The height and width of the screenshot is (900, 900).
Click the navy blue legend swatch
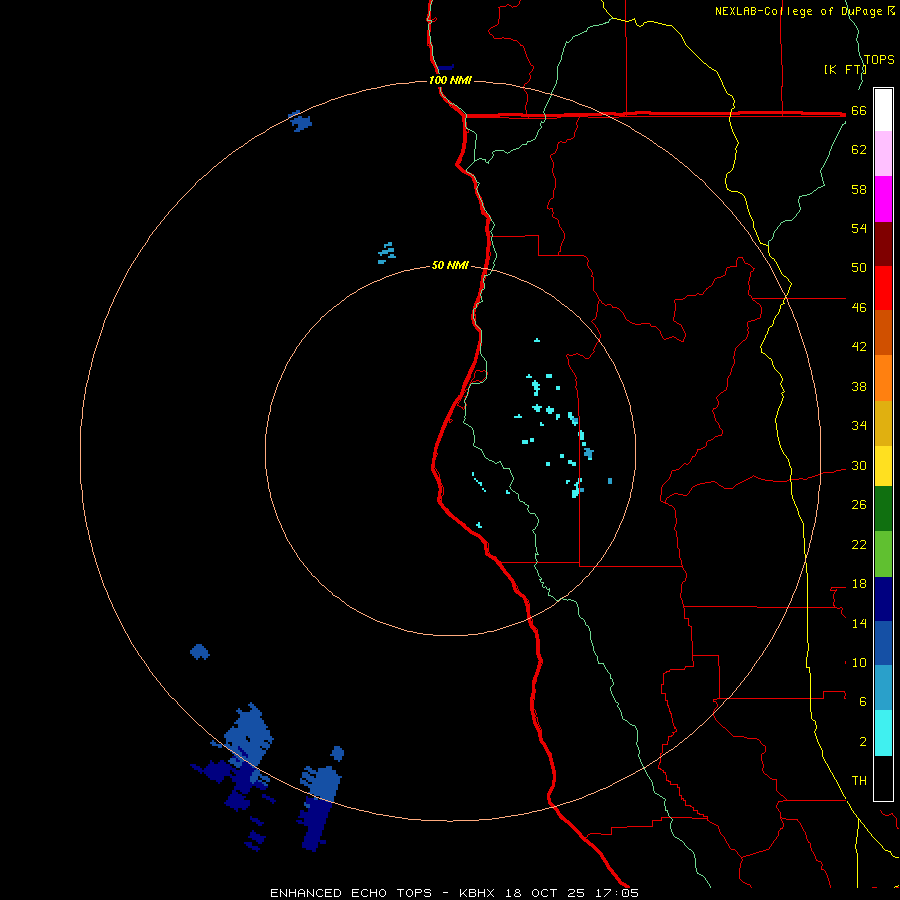883,599
